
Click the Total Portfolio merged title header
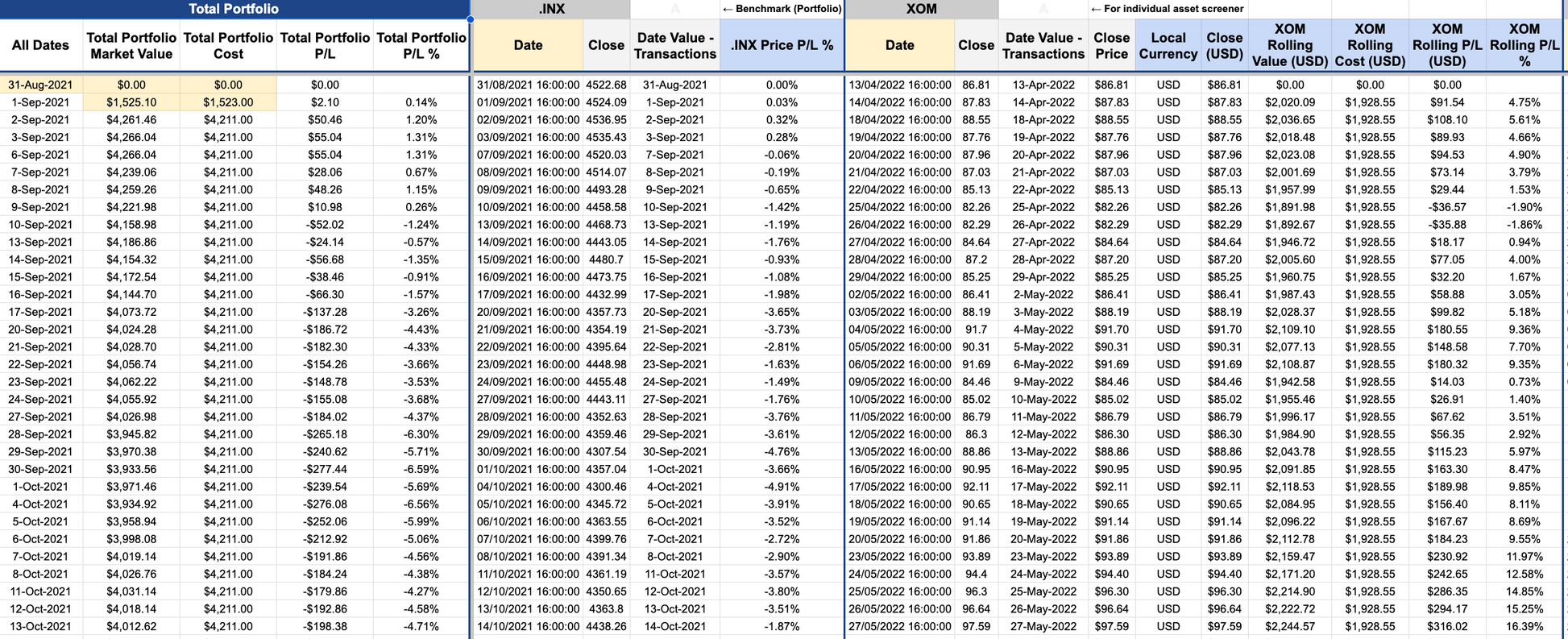coord(234,9)
